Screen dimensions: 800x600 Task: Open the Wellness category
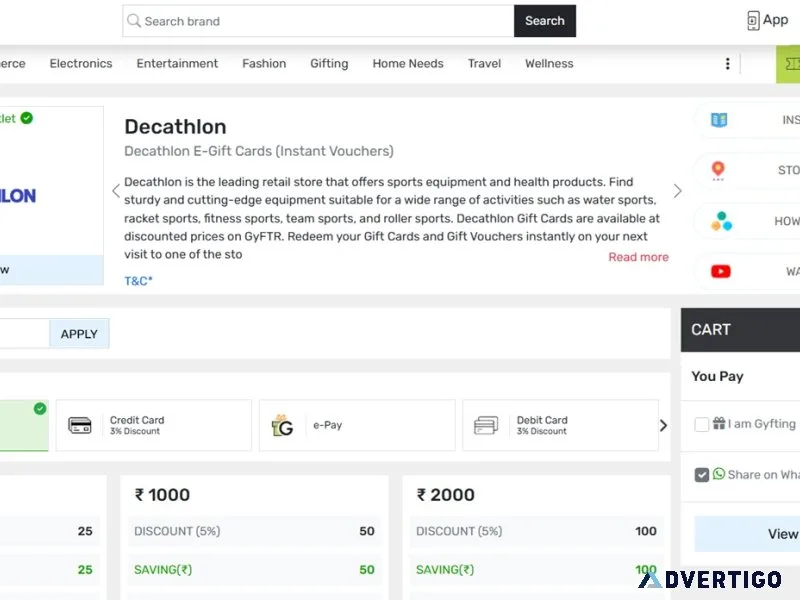click(x=549, y=64)
